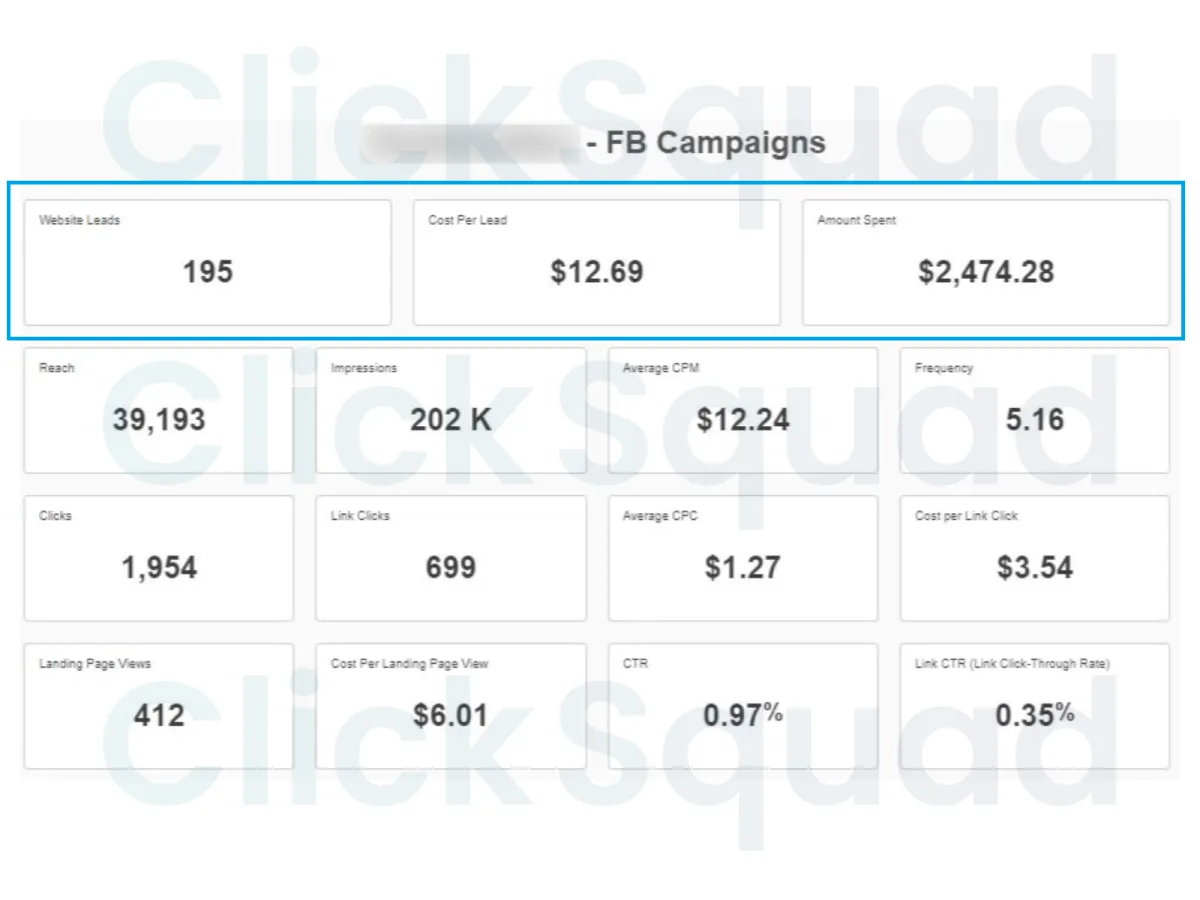The image size is (1200, 900).
Task: Select the Clicks card showing 1,954
Action: tap(159, 558)
